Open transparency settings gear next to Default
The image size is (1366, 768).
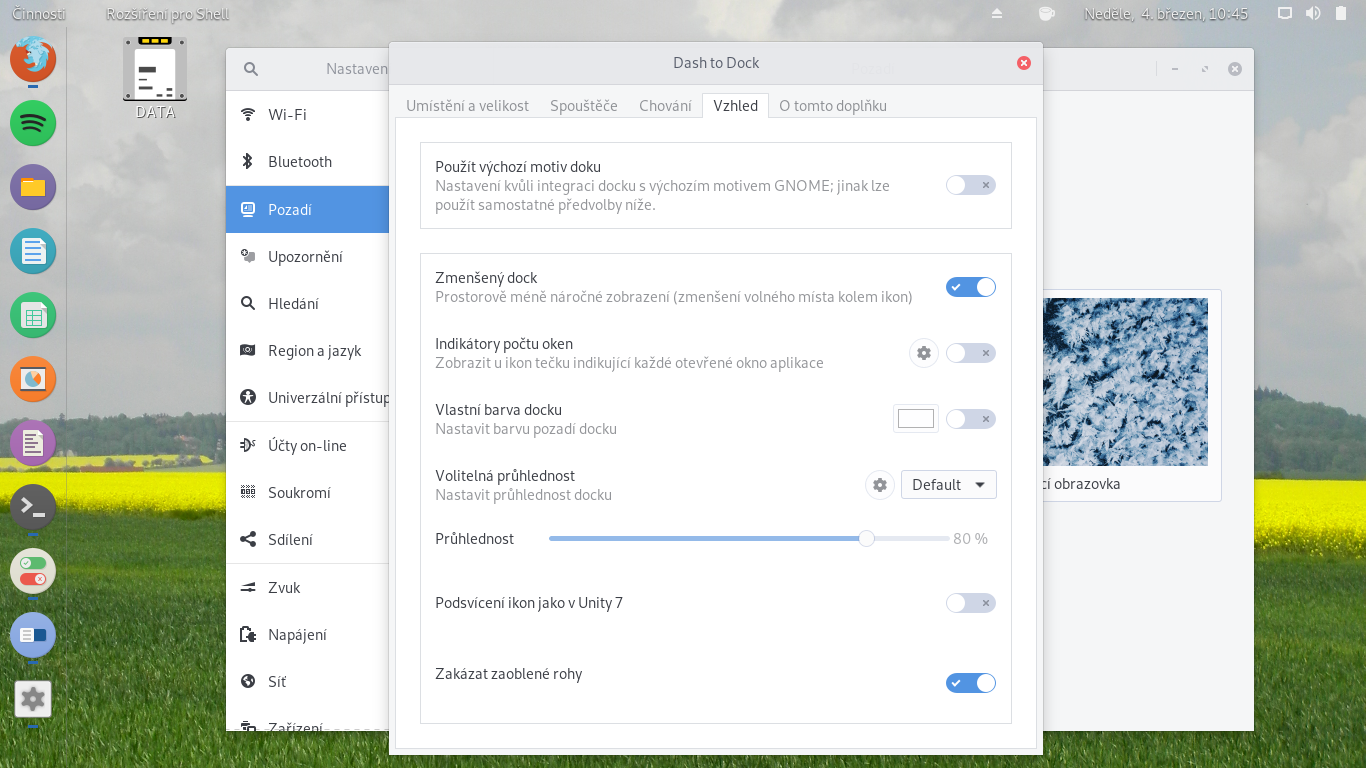880,485
